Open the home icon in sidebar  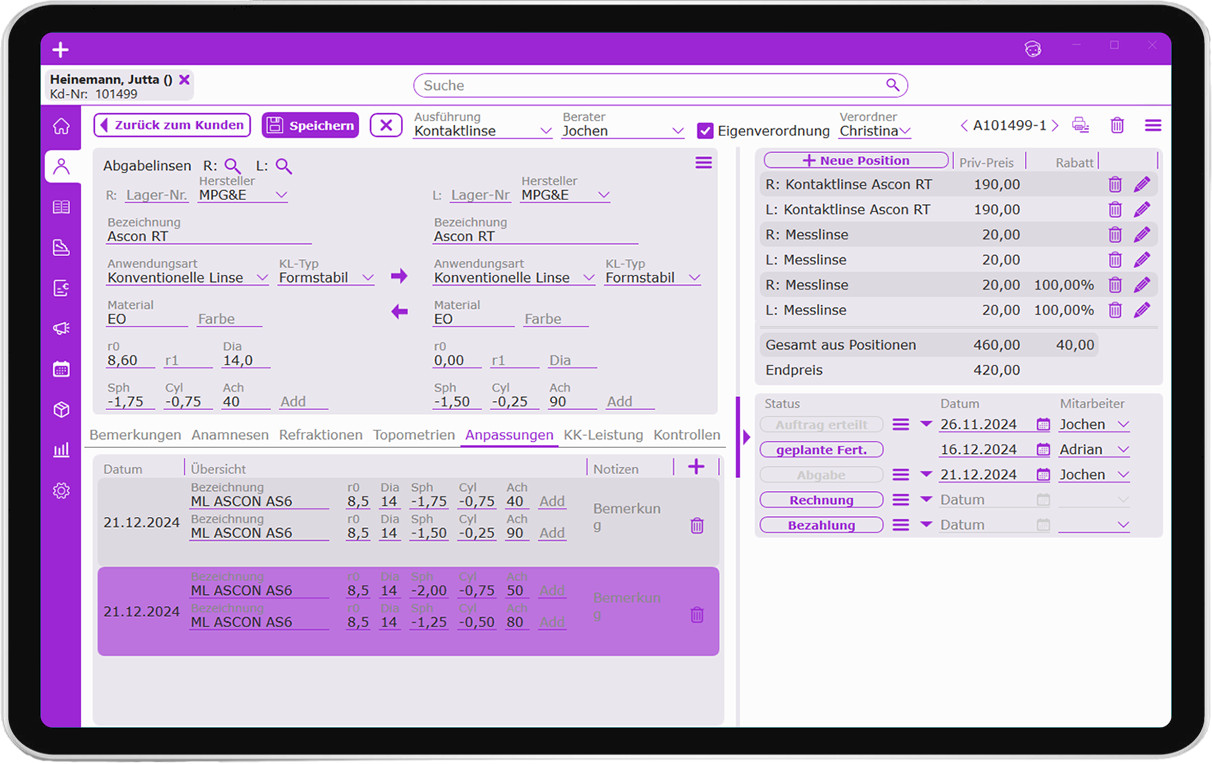(61, 126)
